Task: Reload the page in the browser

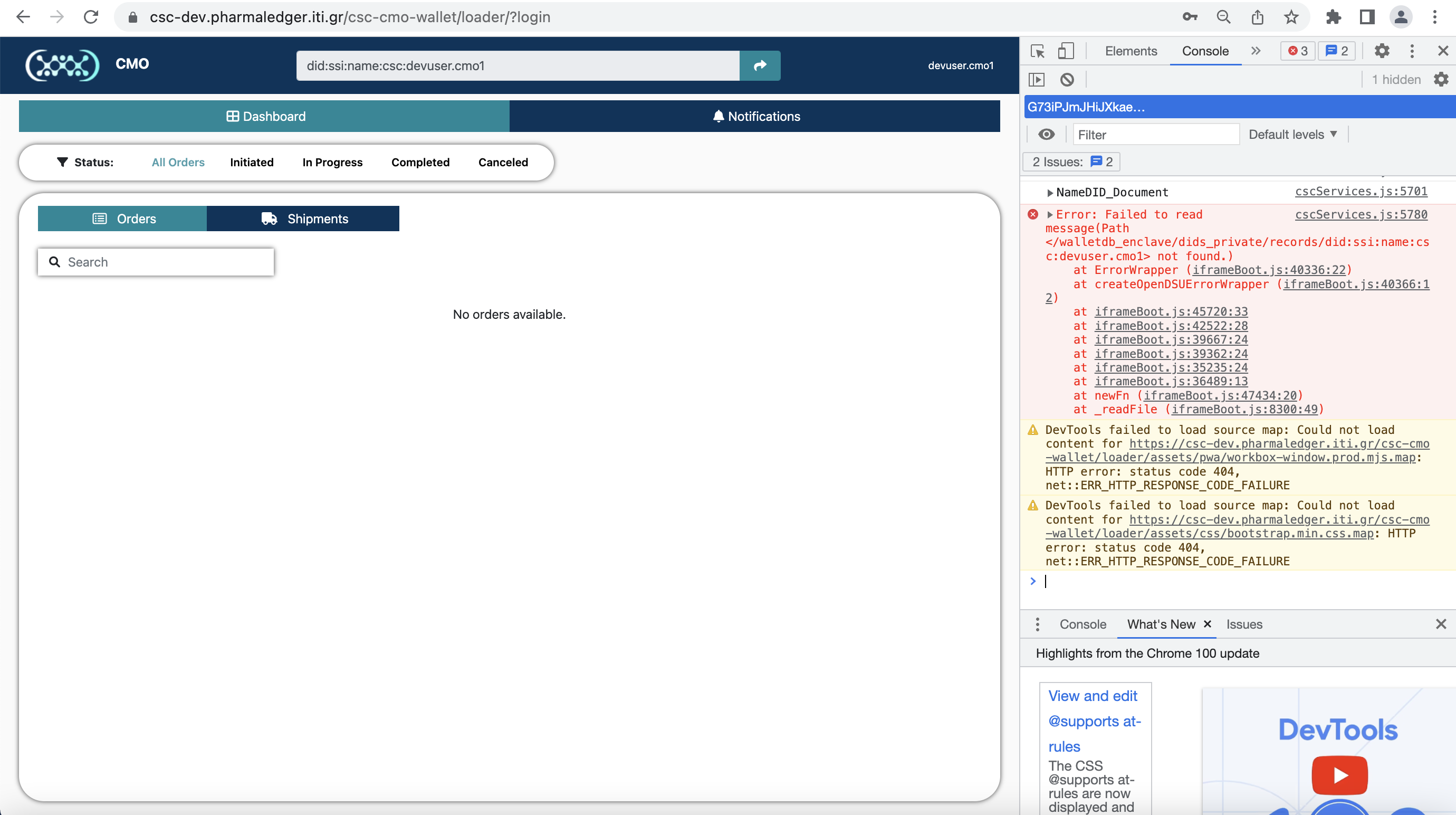Action: 91,17
